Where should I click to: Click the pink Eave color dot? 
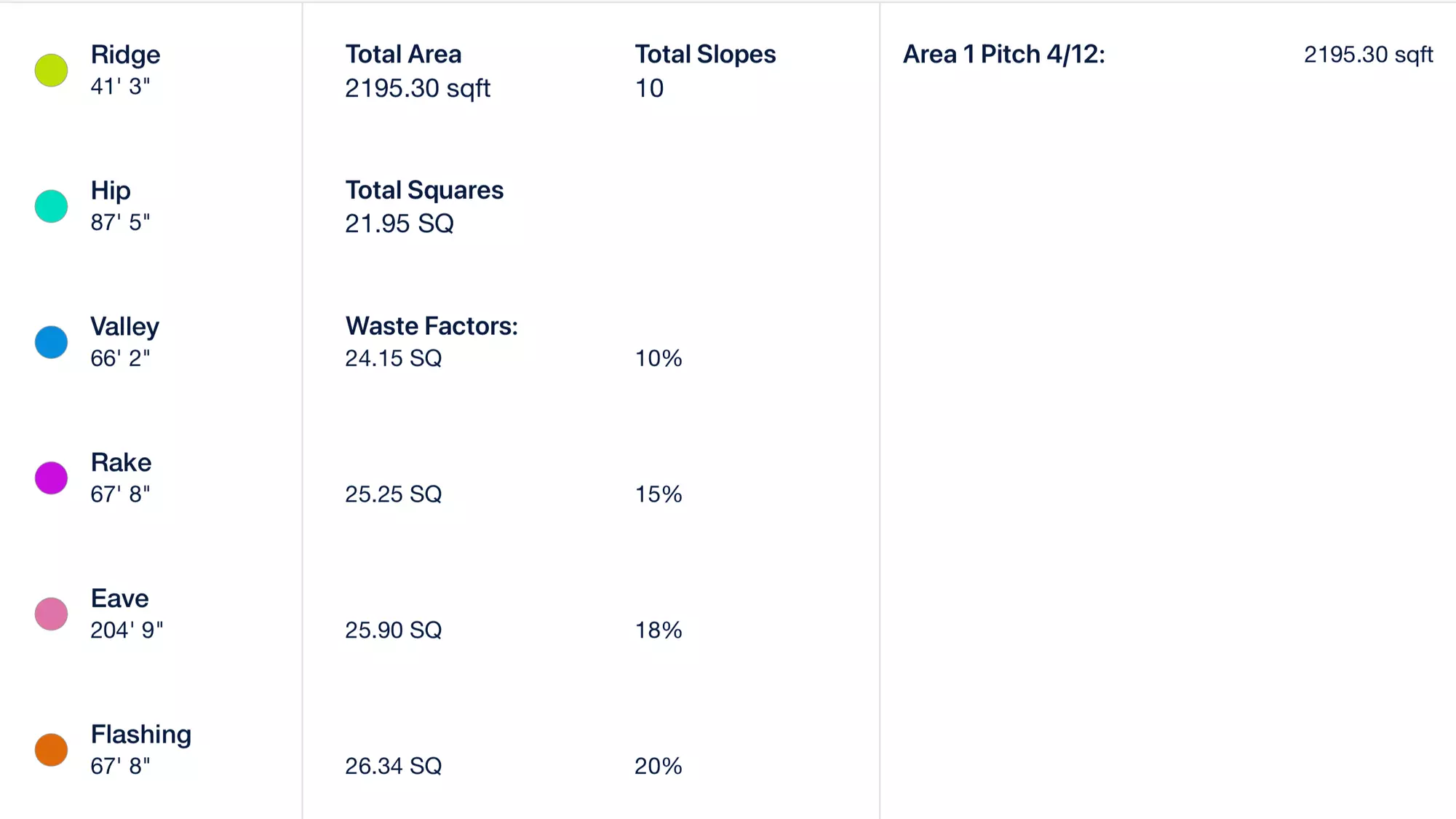(x=51, y=614)
